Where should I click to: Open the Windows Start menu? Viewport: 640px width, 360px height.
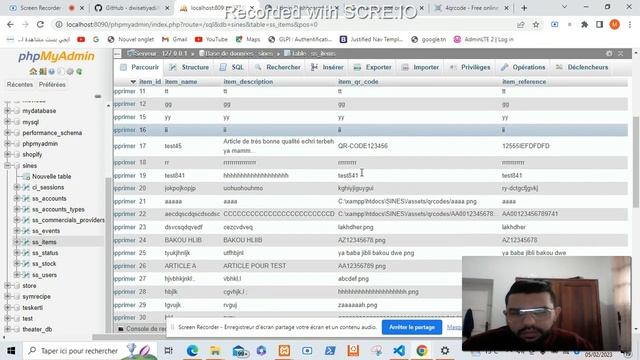11,351
